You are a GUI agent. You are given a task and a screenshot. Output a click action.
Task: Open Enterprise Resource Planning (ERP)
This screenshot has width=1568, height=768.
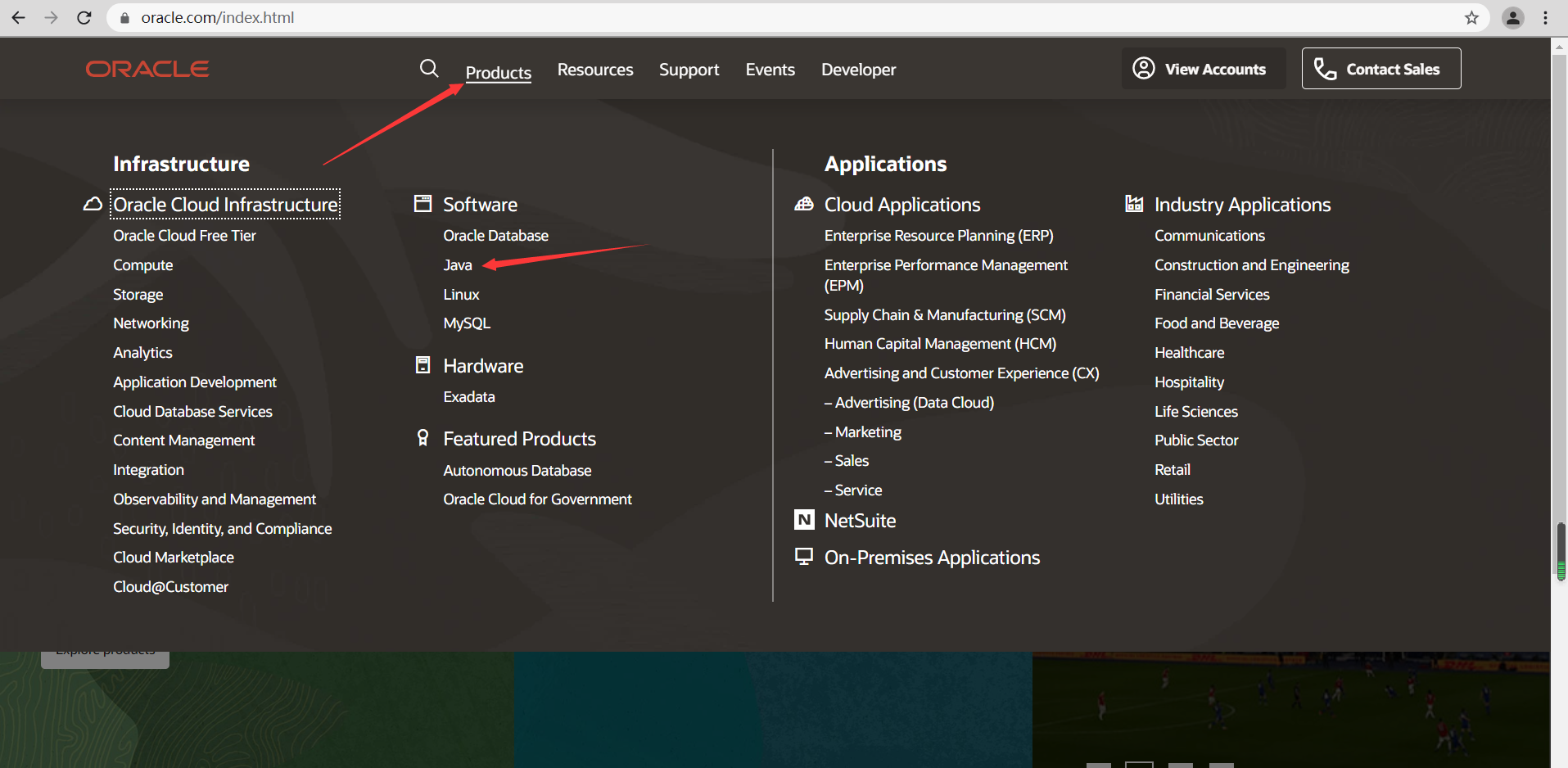tap(939, 236)
